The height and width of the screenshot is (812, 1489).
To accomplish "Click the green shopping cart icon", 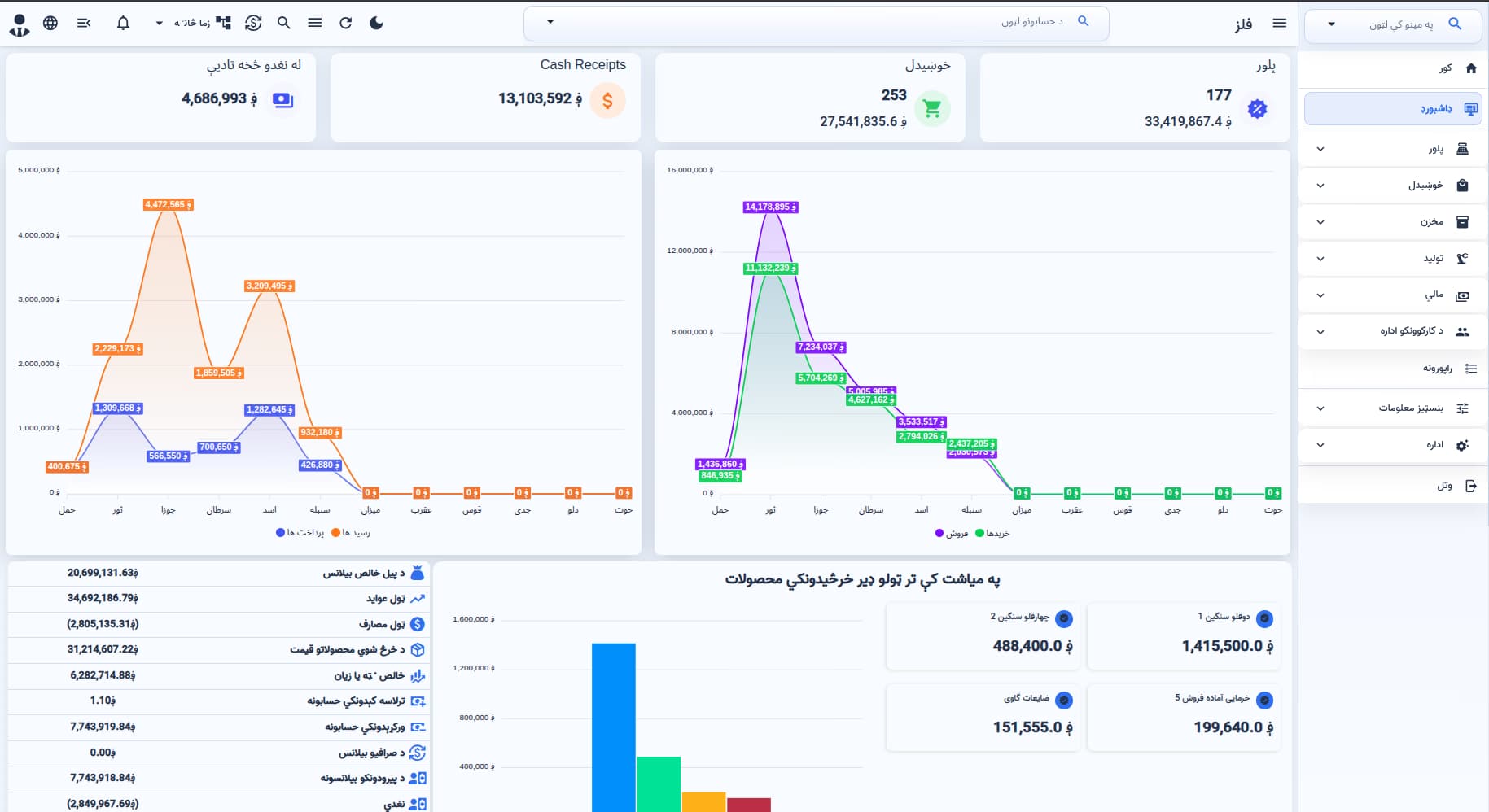I will tap(932, 108).
